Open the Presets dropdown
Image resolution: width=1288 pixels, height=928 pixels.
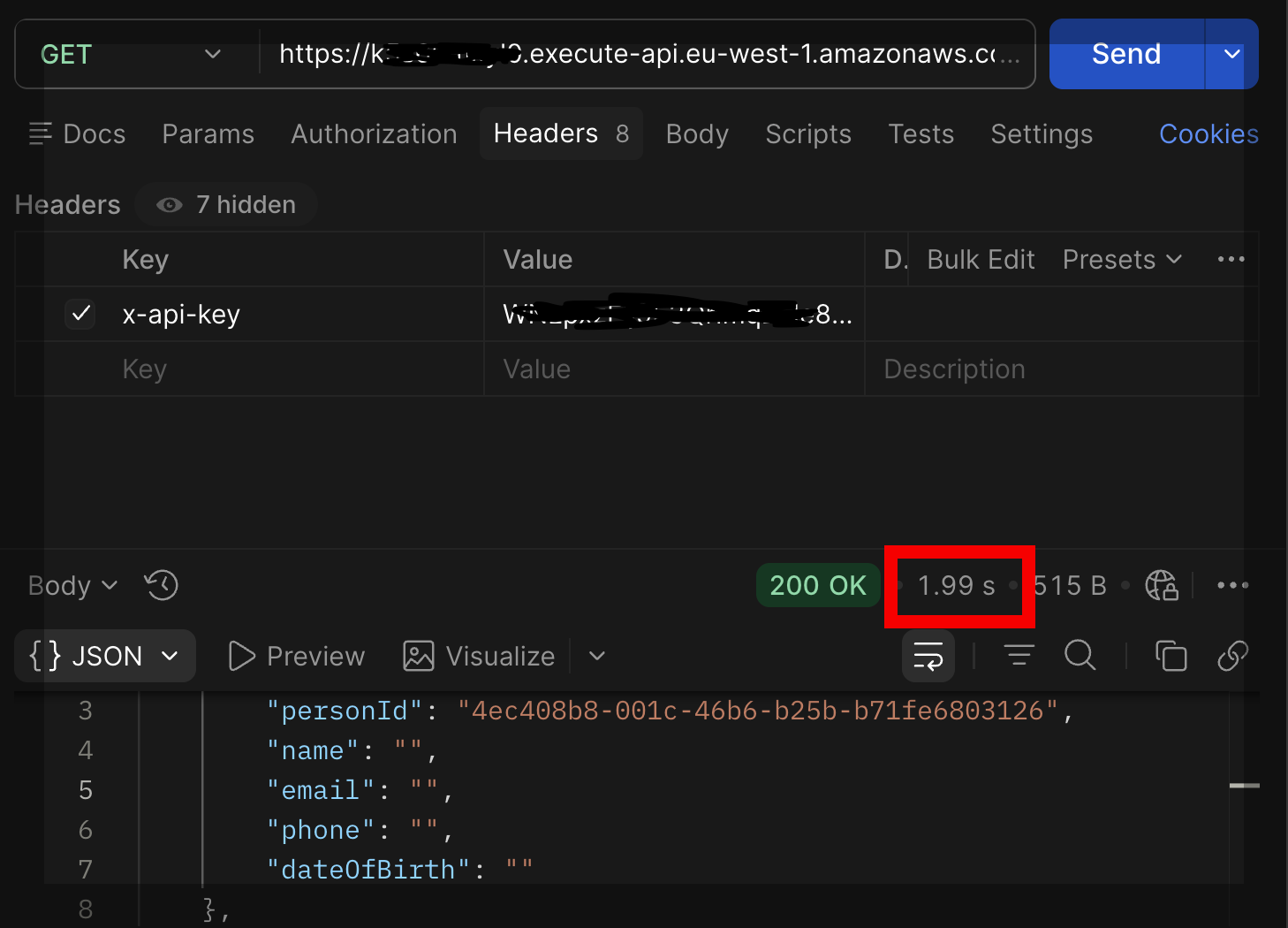pos(1122,259)
